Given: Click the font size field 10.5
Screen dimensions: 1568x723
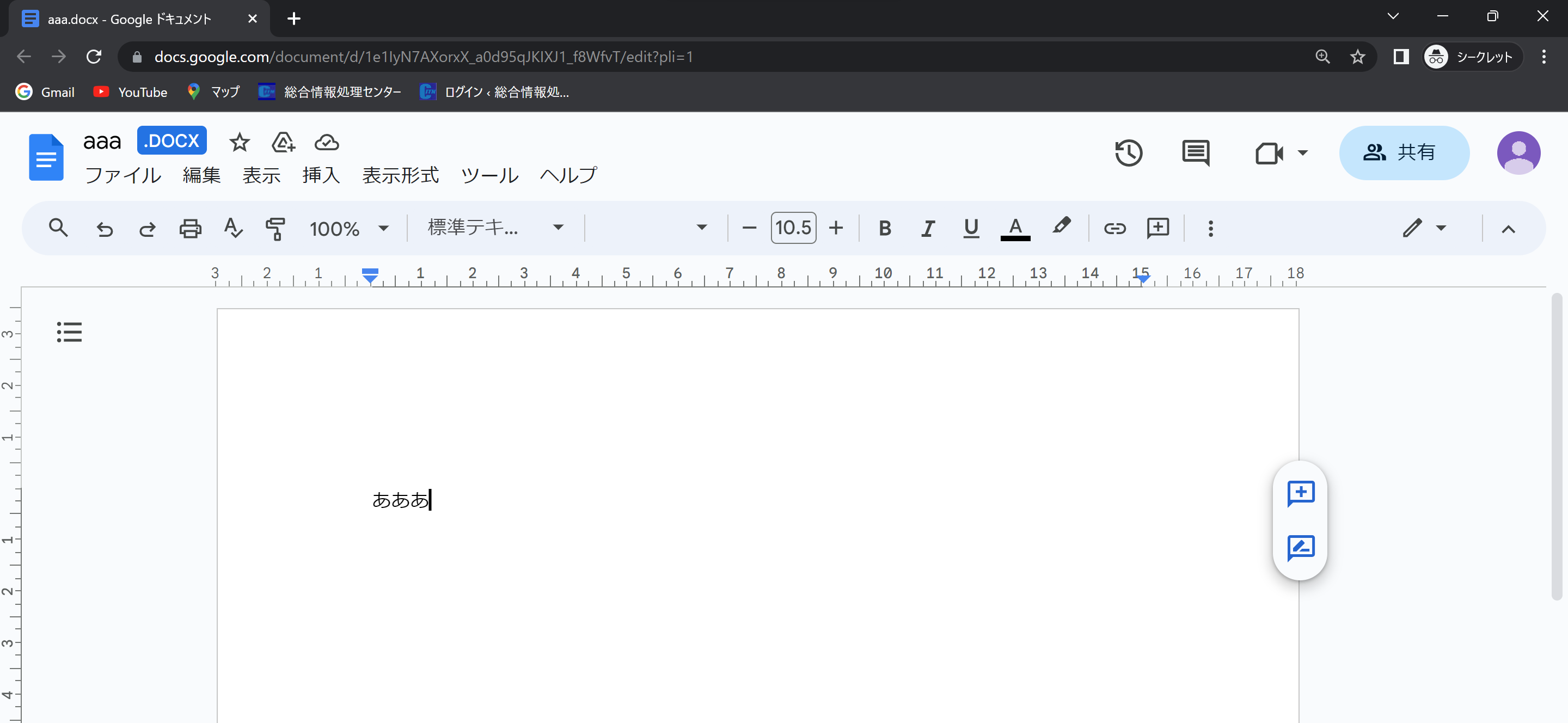Looking at the screenshot, I should tap(793, 228).
